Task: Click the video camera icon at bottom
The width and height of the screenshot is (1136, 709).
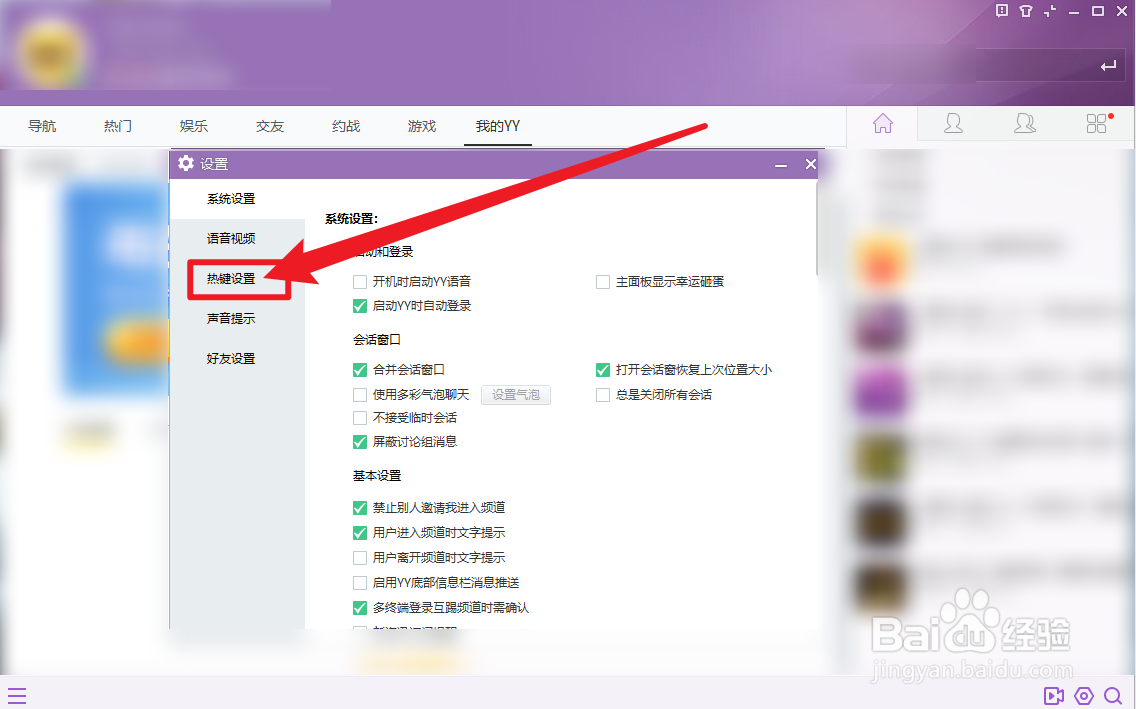Action: tap(1053, 696)
